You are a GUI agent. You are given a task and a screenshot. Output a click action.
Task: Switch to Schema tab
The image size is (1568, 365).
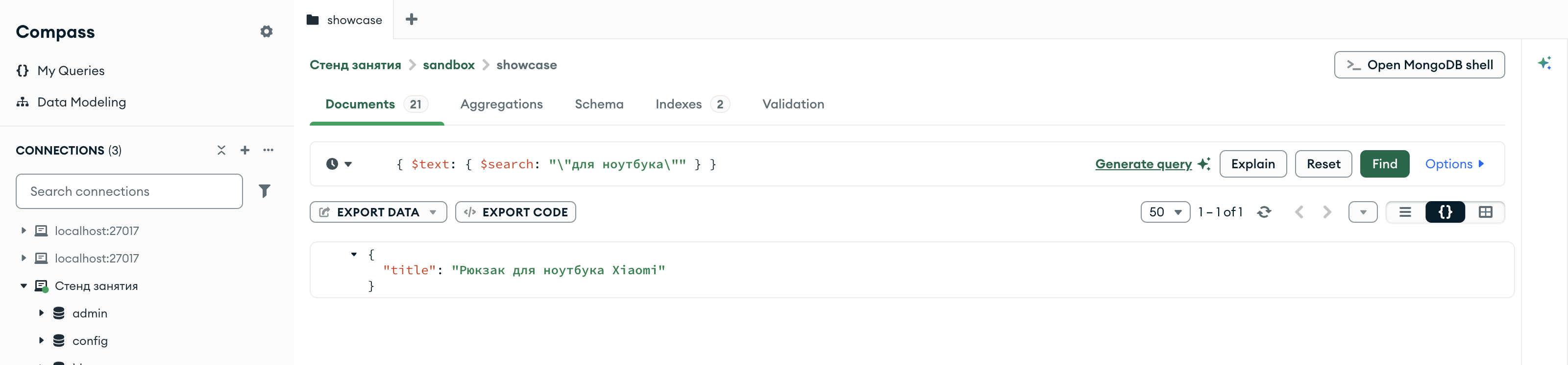[x=599, y=104]
